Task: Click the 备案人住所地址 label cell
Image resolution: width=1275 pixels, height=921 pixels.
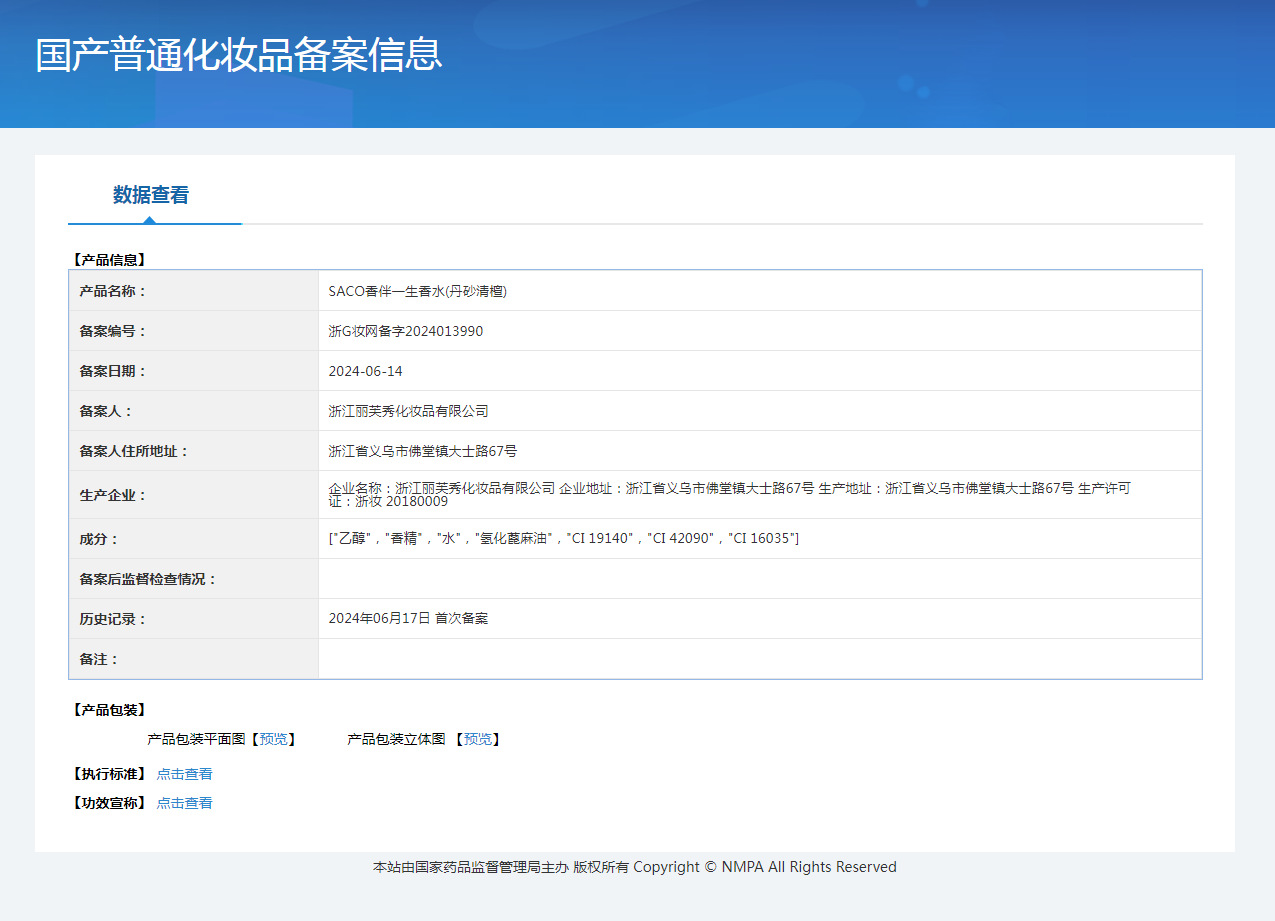Action: 194,451
